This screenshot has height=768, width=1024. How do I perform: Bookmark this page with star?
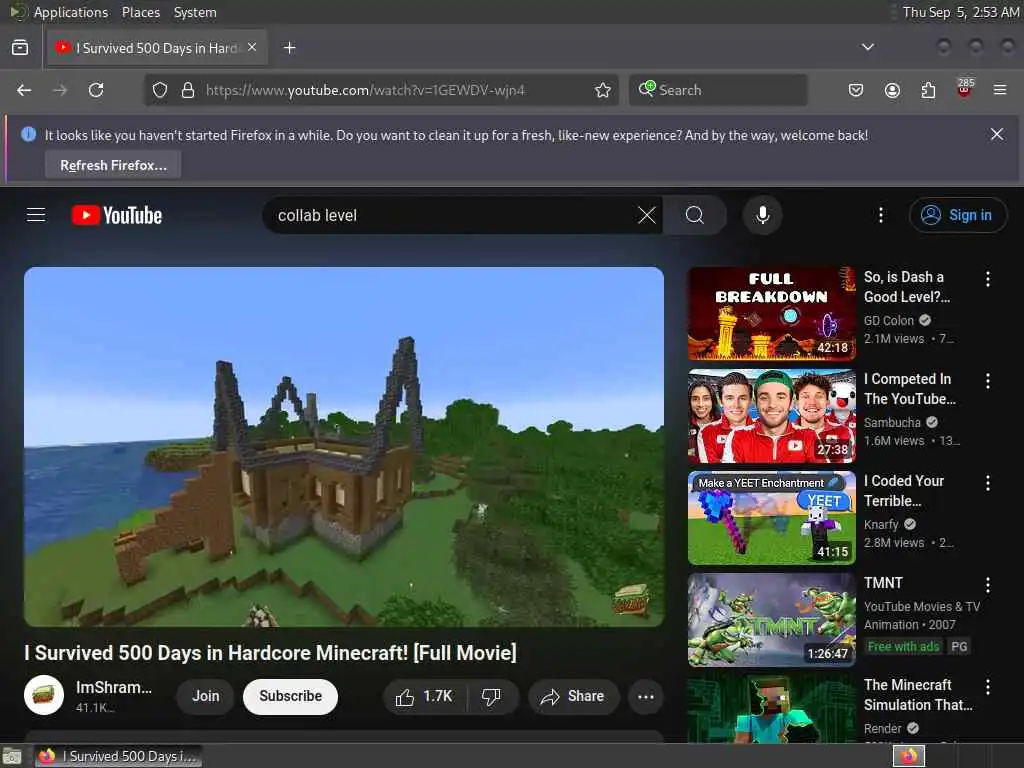pyautogui.click(x=603, y=90)
